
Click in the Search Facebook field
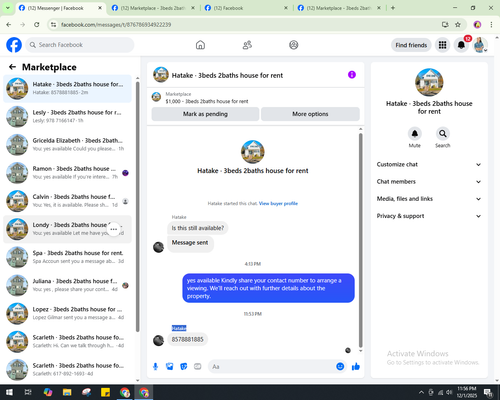click(x=80, y=45)
